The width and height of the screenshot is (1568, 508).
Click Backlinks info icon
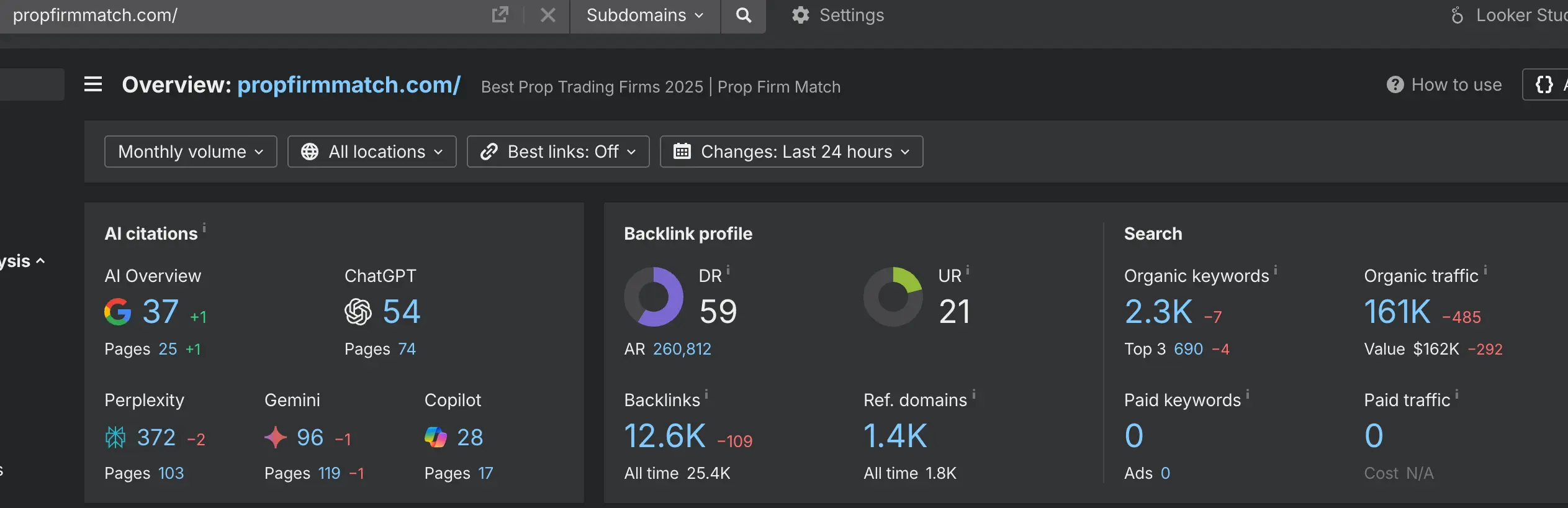706,394
